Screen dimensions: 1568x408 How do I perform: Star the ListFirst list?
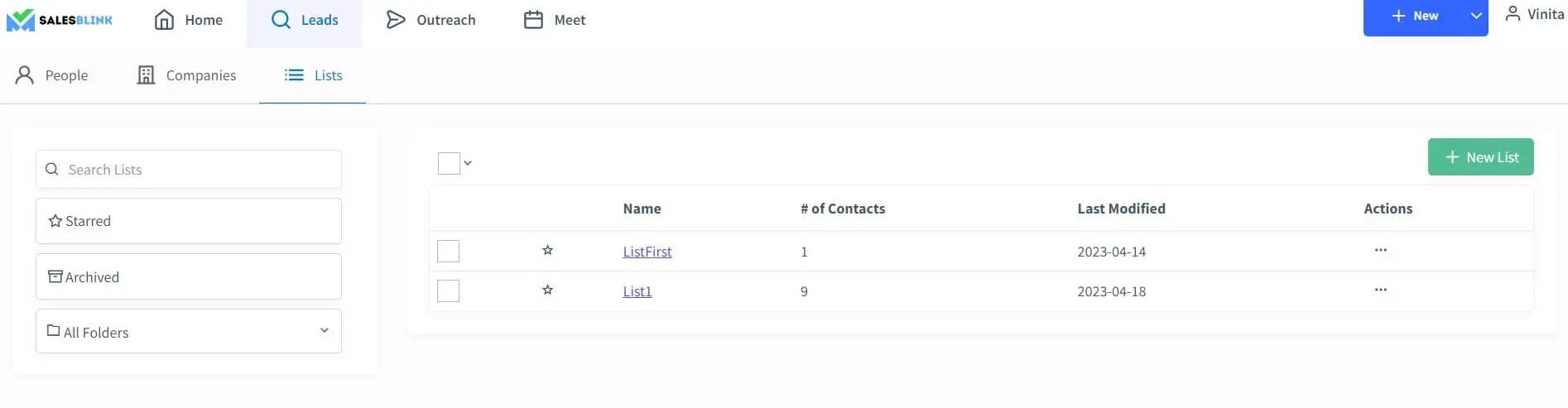pos(547,250)
